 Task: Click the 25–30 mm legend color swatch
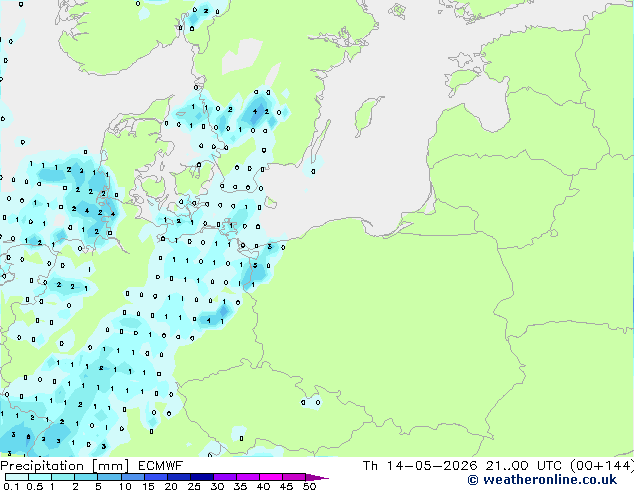[201, 477]
